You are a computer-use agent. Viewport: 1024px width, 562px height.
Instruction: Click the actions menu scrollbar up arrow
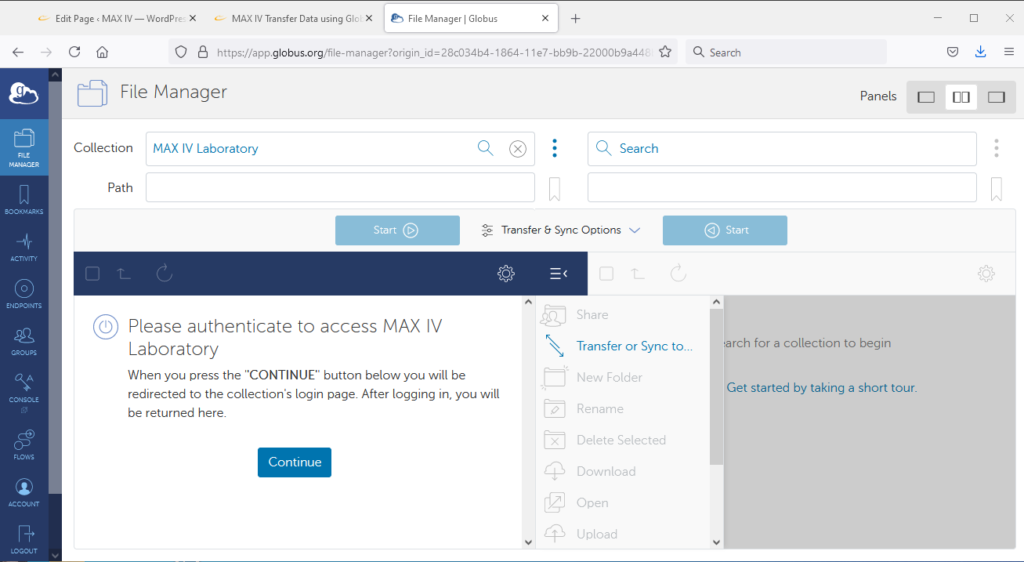point(716,302)
